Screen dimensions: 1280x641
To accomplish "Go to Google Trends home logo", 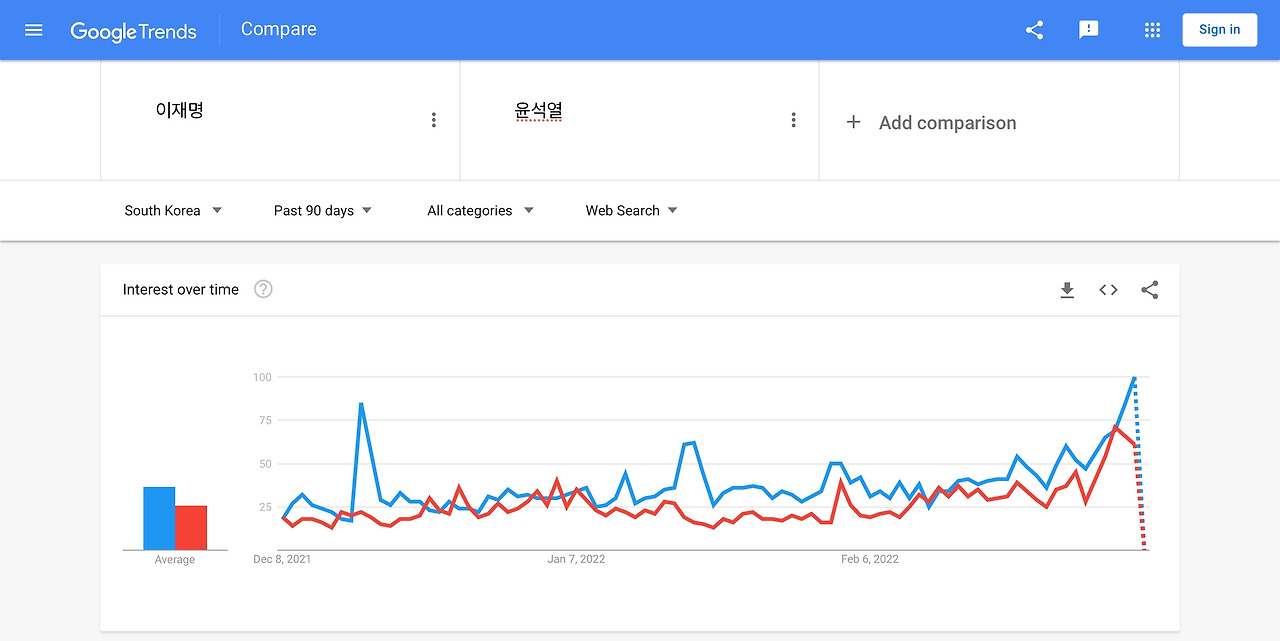I will pos(133,31).
